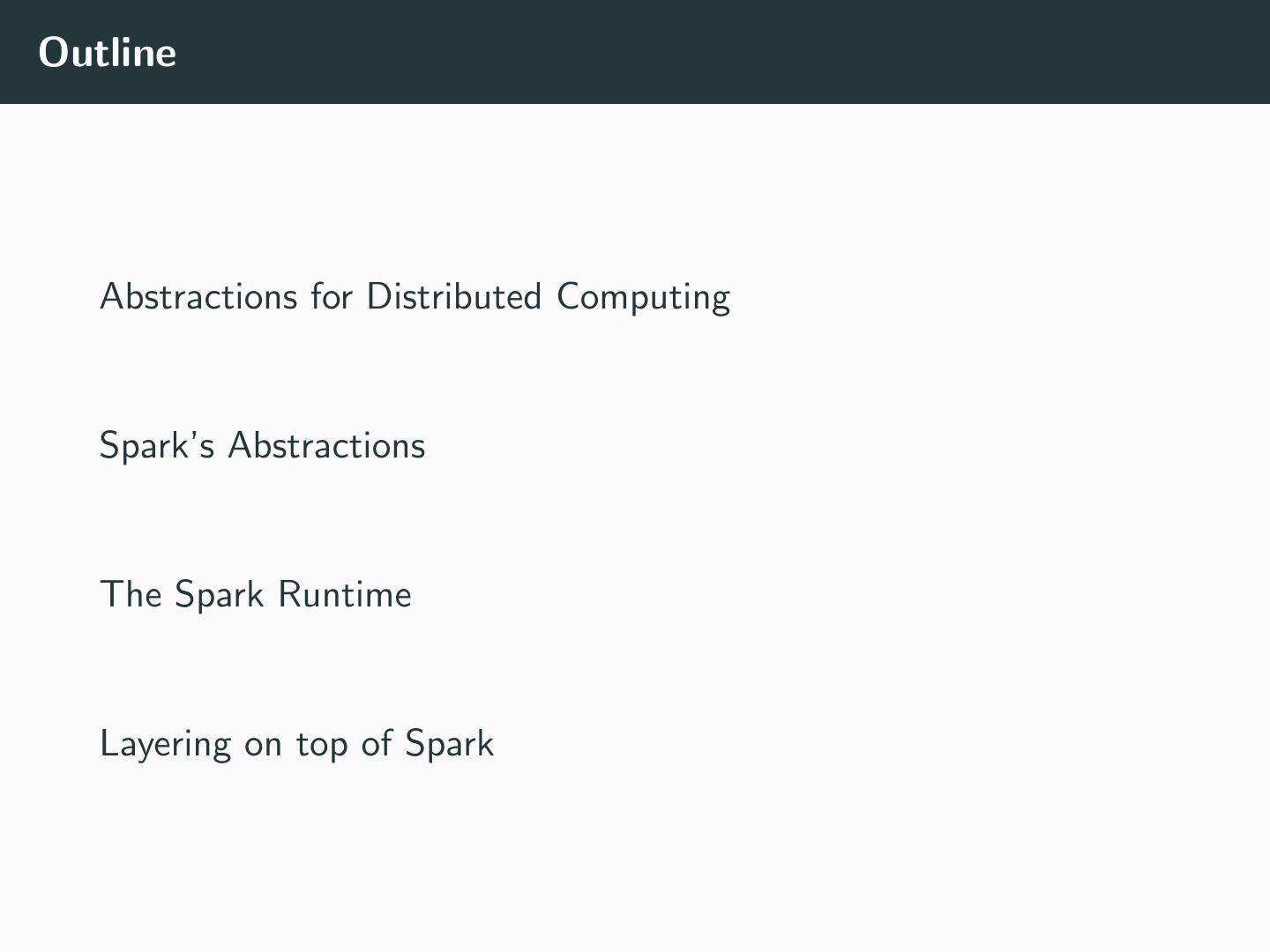Viewport: 1270px width, 952px height.
Task: Click the word Spark in The Spark Runtime
Action: coord(219,595)
